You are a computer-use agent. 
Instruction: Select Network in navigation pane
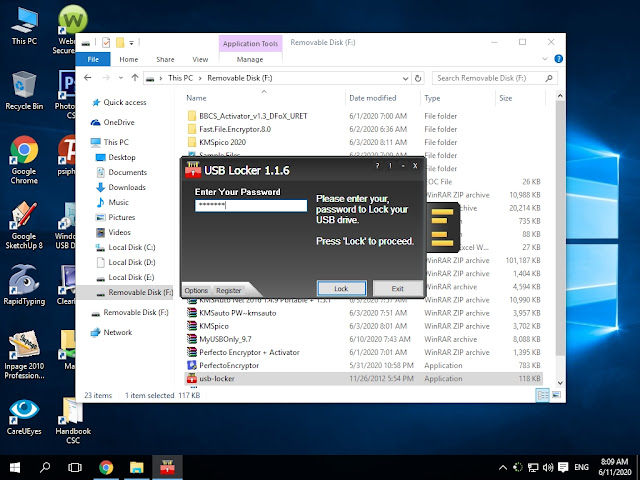(x=118, y=333)
